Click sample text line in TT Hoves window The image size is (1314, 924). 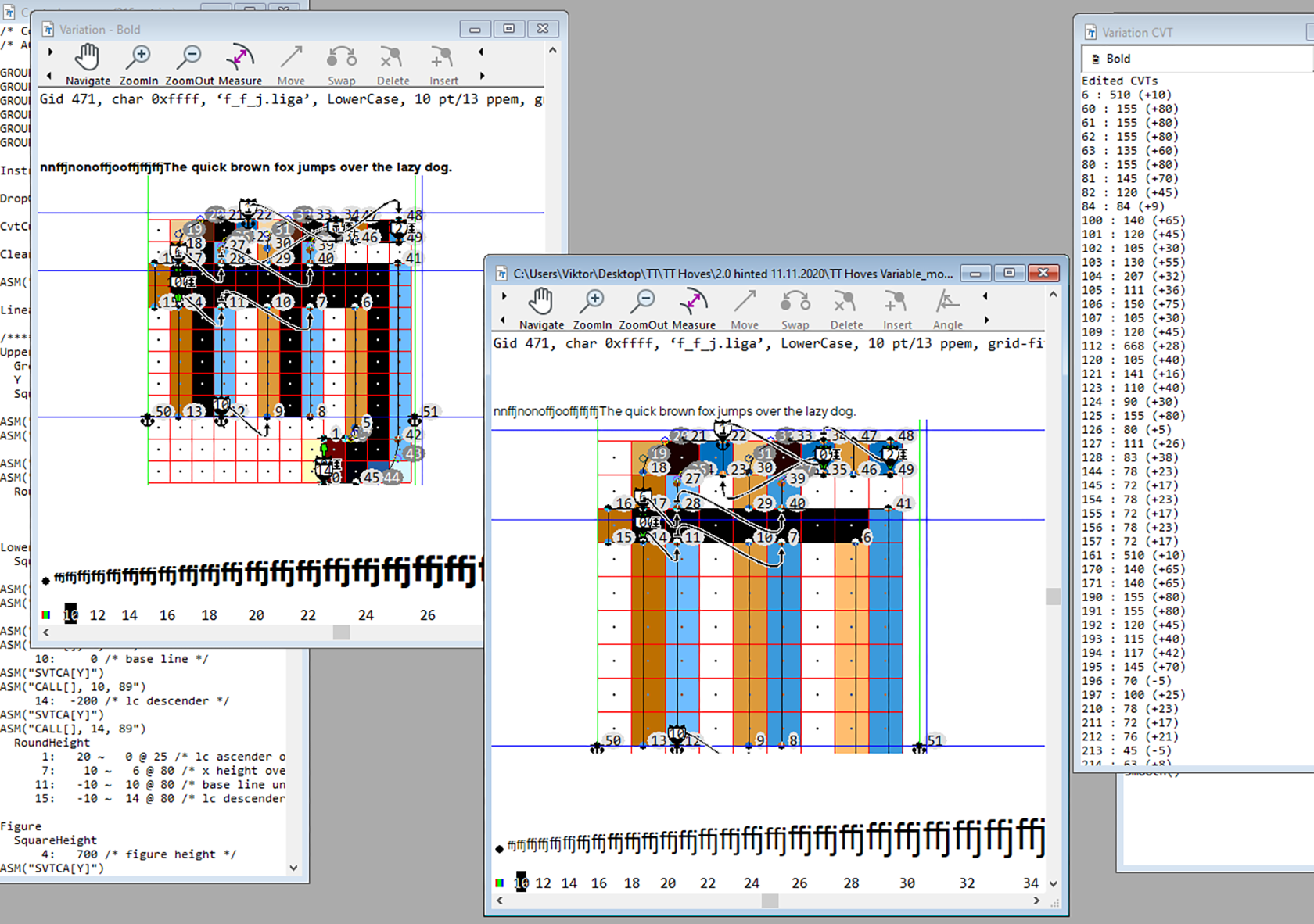(674, 411)
